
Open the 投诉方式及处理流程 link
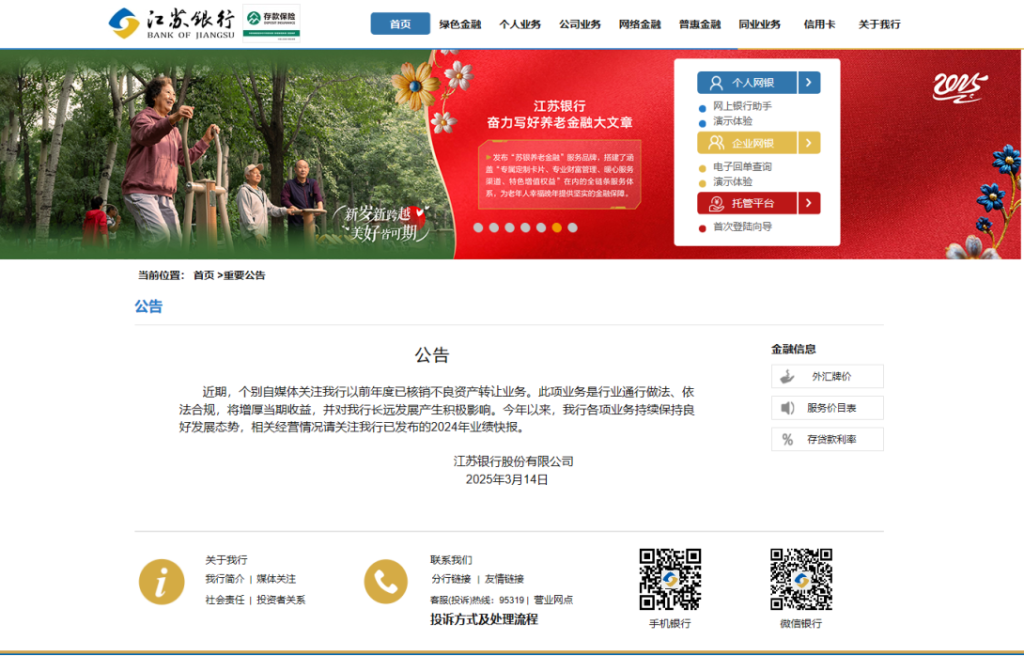coord(484,619)
